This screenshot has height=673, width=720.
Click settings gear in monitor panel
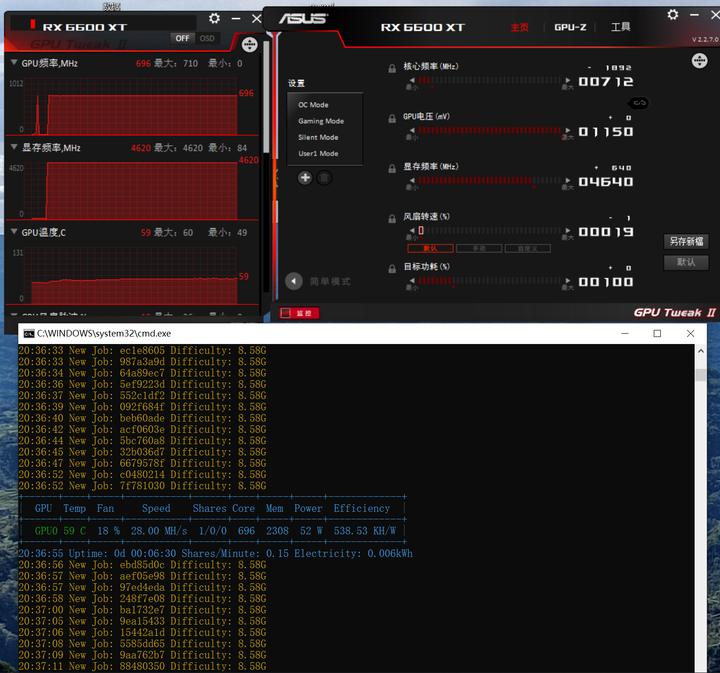point(215,19)
